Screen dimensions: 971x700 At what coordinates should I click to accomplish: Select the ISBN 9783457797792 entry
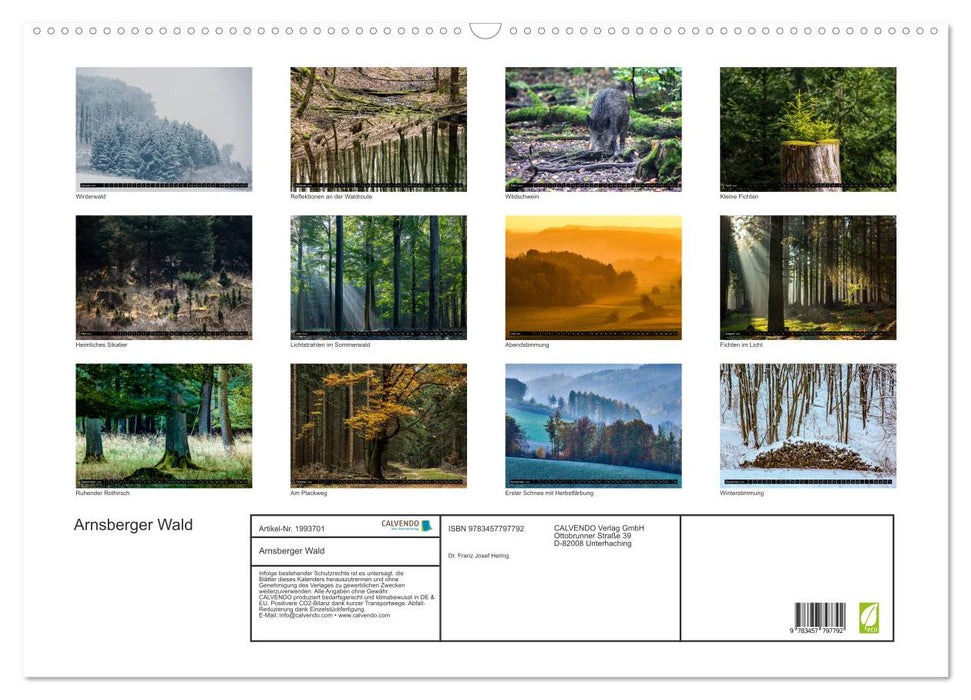point(487,528)
